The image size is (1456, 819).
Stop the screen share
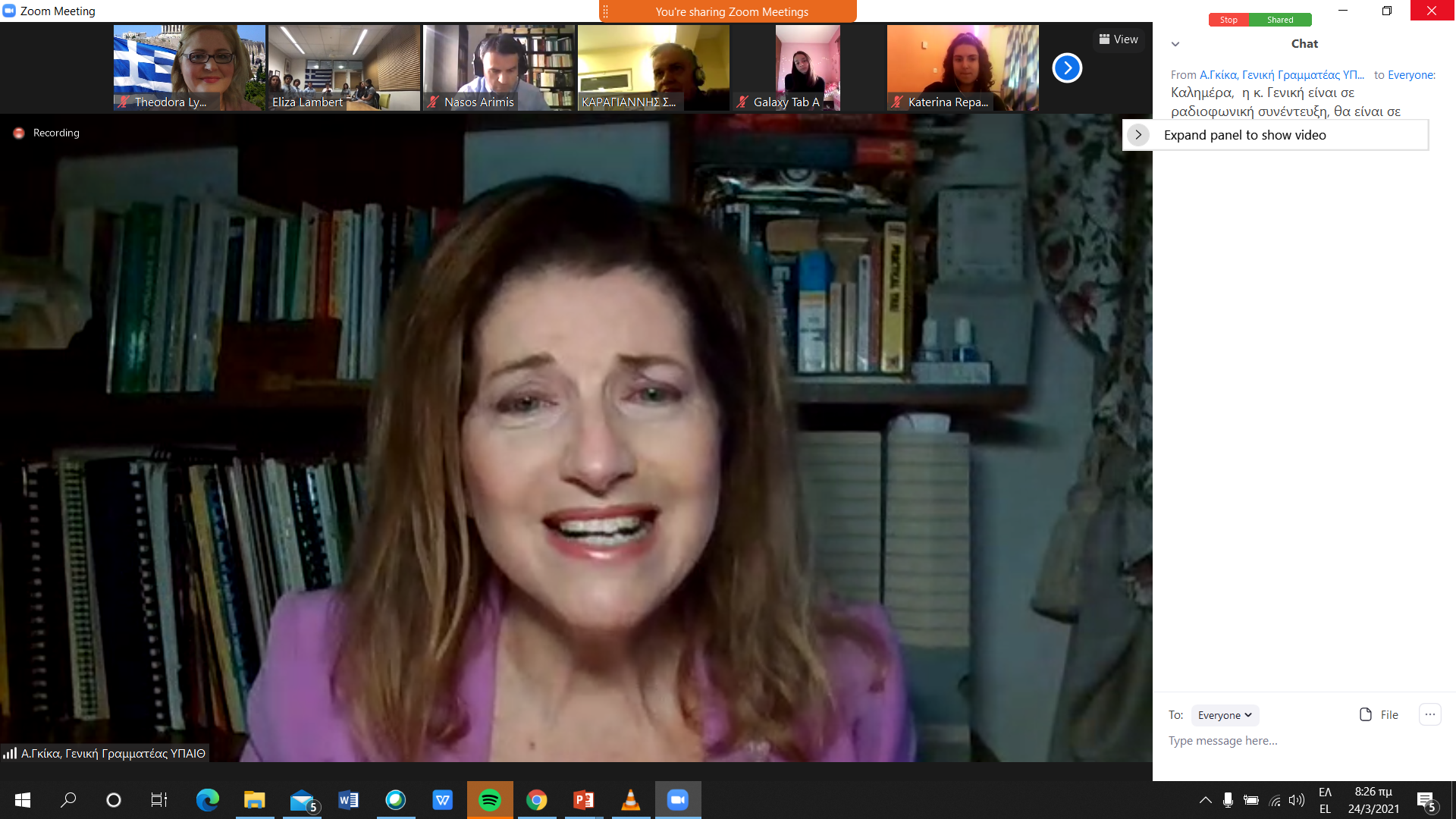(x=1228, y=20)
